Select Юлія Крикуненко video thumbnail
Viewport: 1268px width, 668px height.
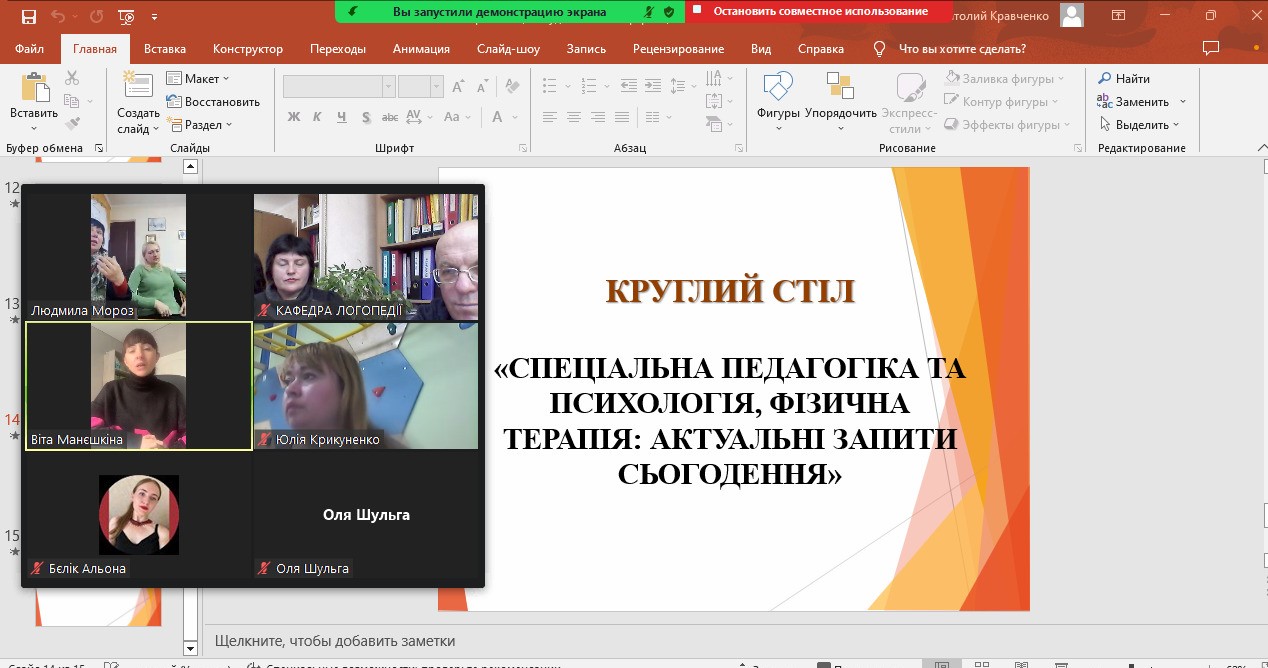pyautogui.click(x=366, y=385)
